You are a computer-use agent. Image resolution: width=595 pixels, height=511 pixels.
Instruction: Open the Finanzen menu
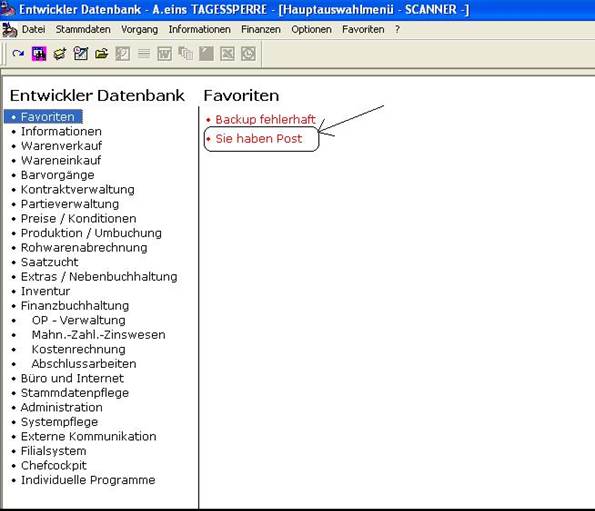click(261, 30)
